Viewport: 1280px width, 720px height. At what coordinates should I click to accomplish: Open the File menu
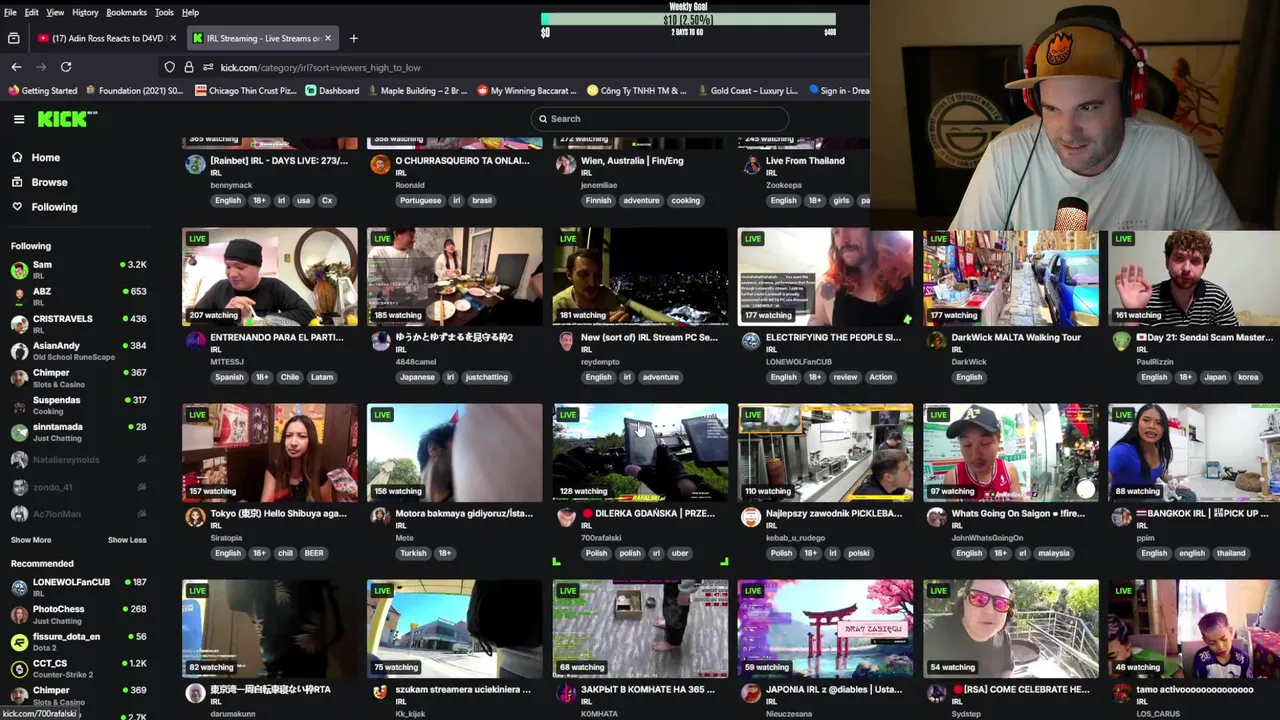point(10,12)
